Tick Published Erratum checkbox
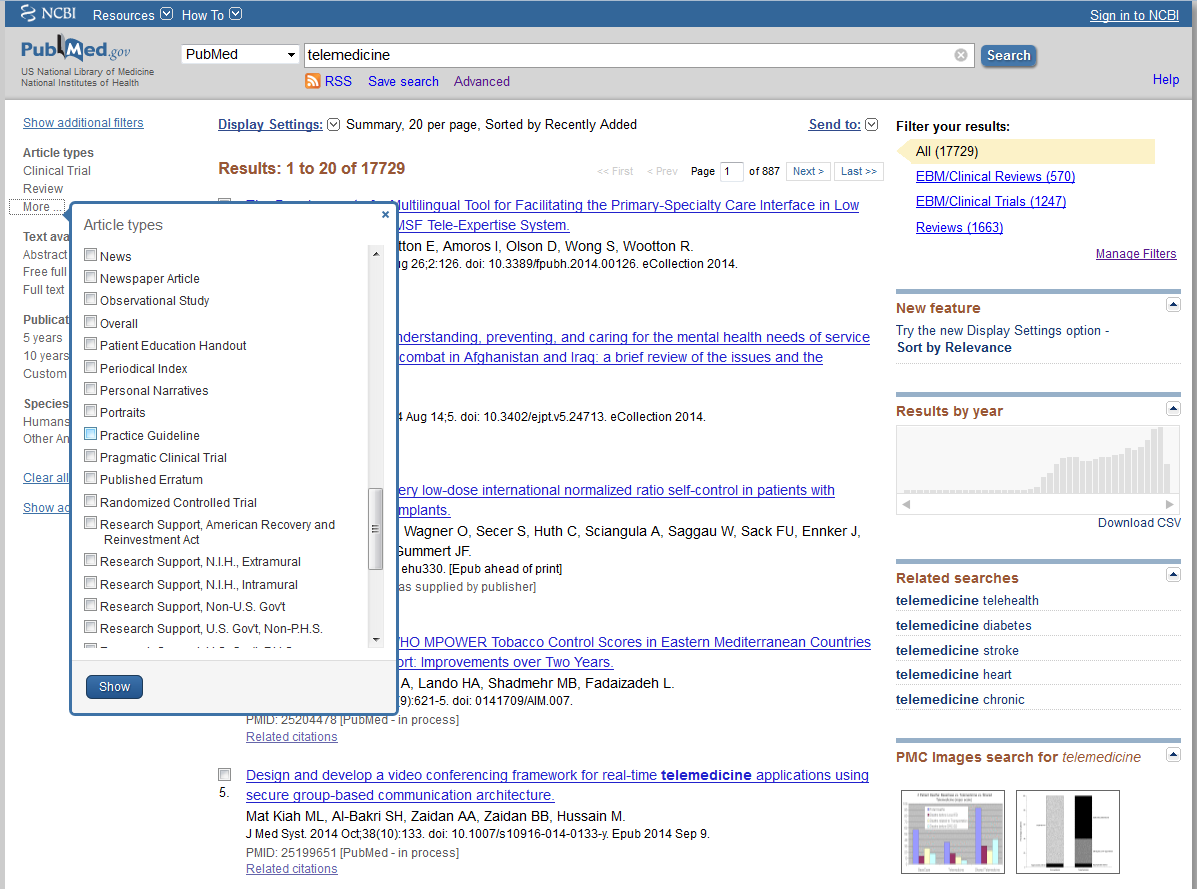1197x889 pixels. tap(91, 478)
